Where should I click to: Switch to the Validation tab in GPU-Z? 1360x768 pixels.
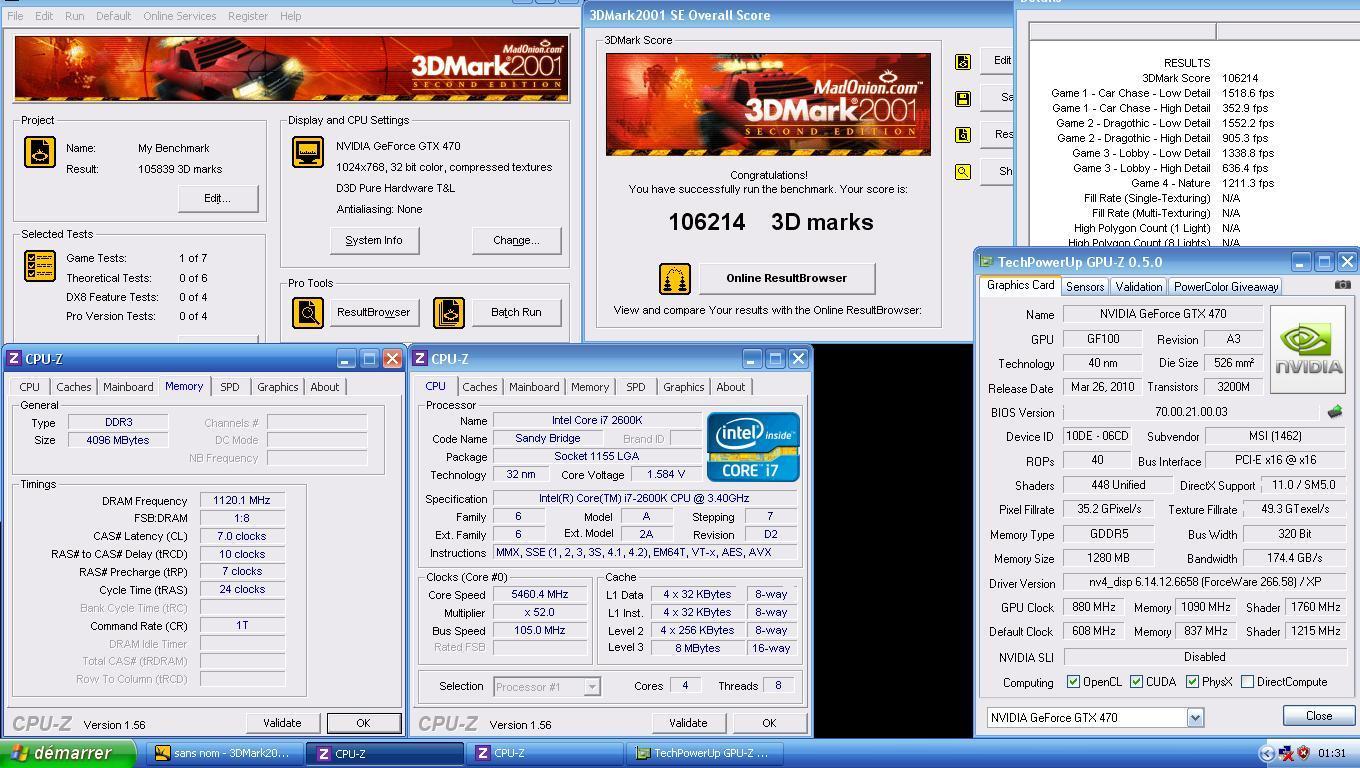click(1138, 287)
